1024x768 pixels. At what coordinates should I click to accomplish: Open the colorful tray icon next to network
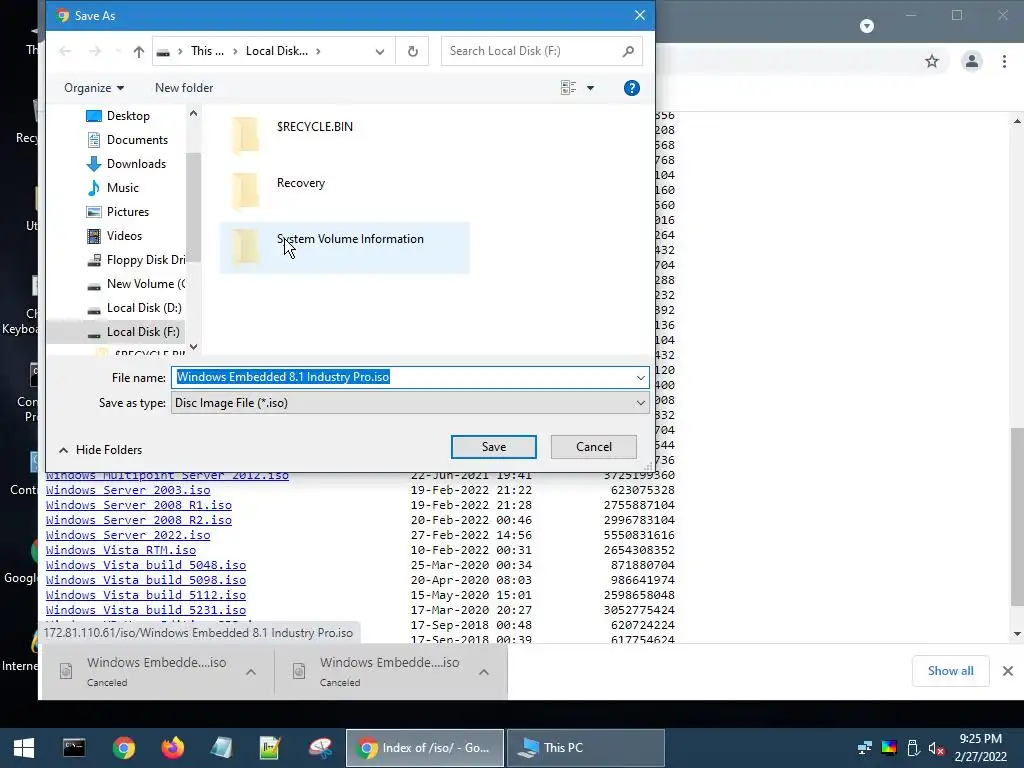click(889, 748)
